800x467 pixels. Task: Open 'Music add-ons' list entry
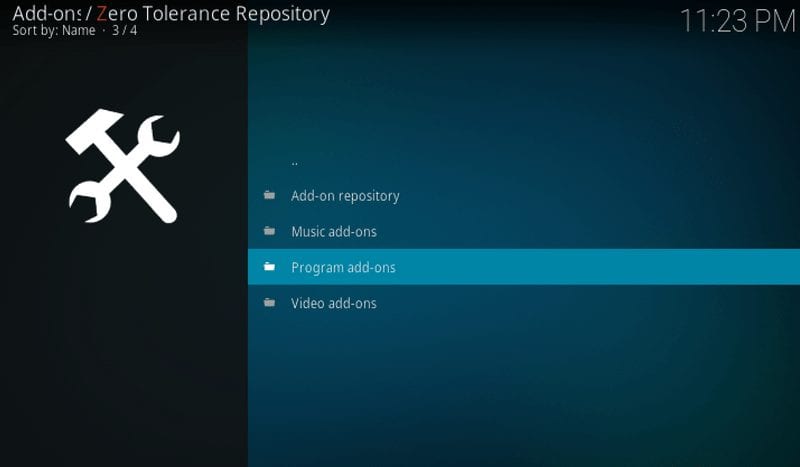(524, 231)
